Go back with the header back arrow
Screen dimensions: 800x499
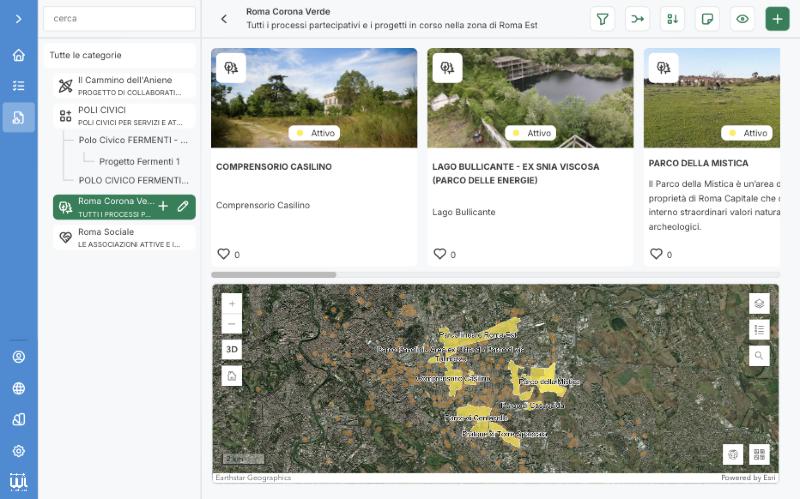224,19
